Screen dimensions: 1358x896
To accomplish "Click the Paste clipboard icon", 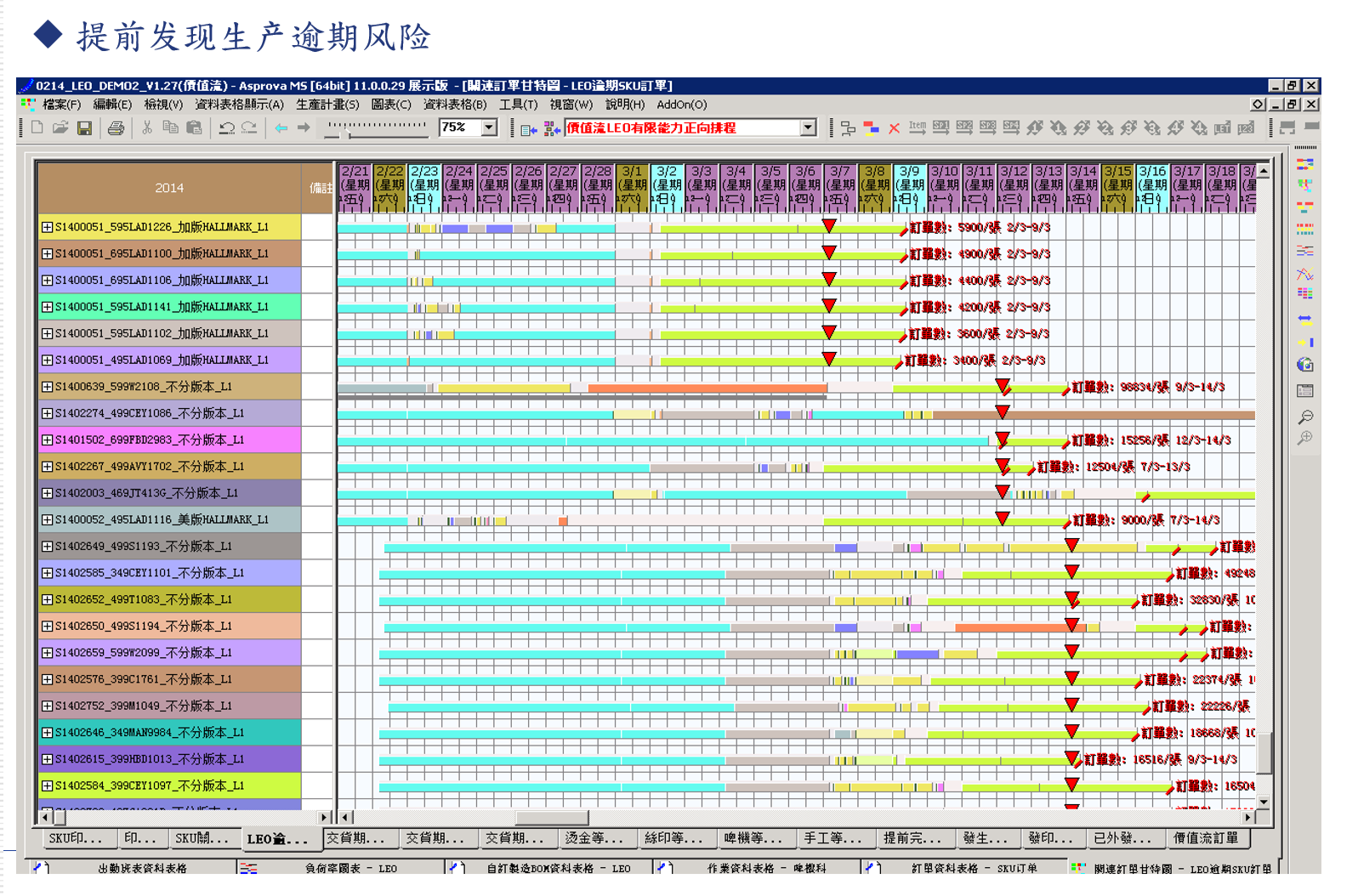I will click(194, 128).
